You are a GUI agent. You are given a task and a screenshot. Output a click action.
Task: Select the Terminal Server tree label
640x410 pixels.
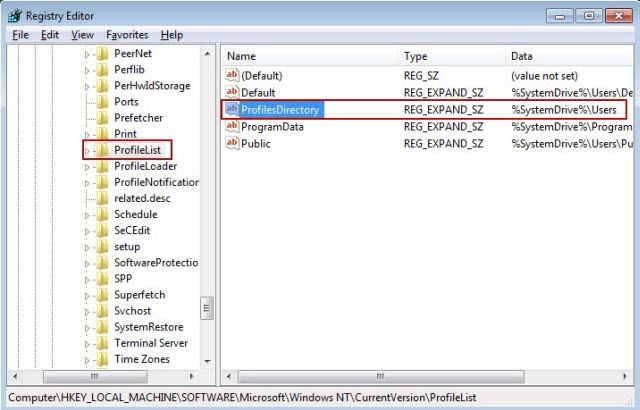point(151,343)
